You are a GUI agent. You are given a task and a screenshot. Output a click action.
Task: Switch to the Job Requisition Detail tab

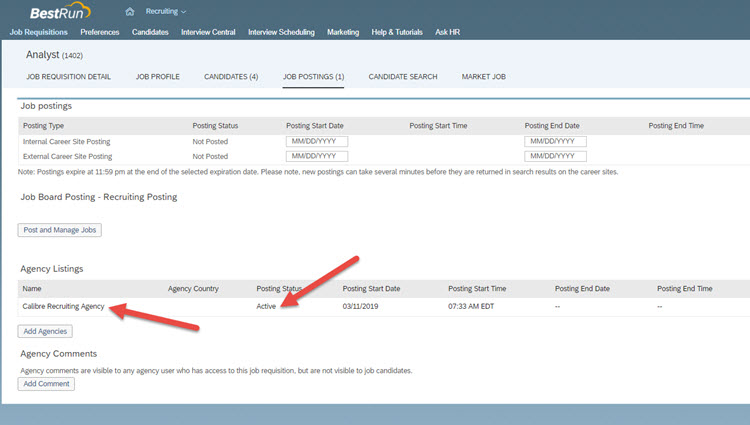(68, 76)
